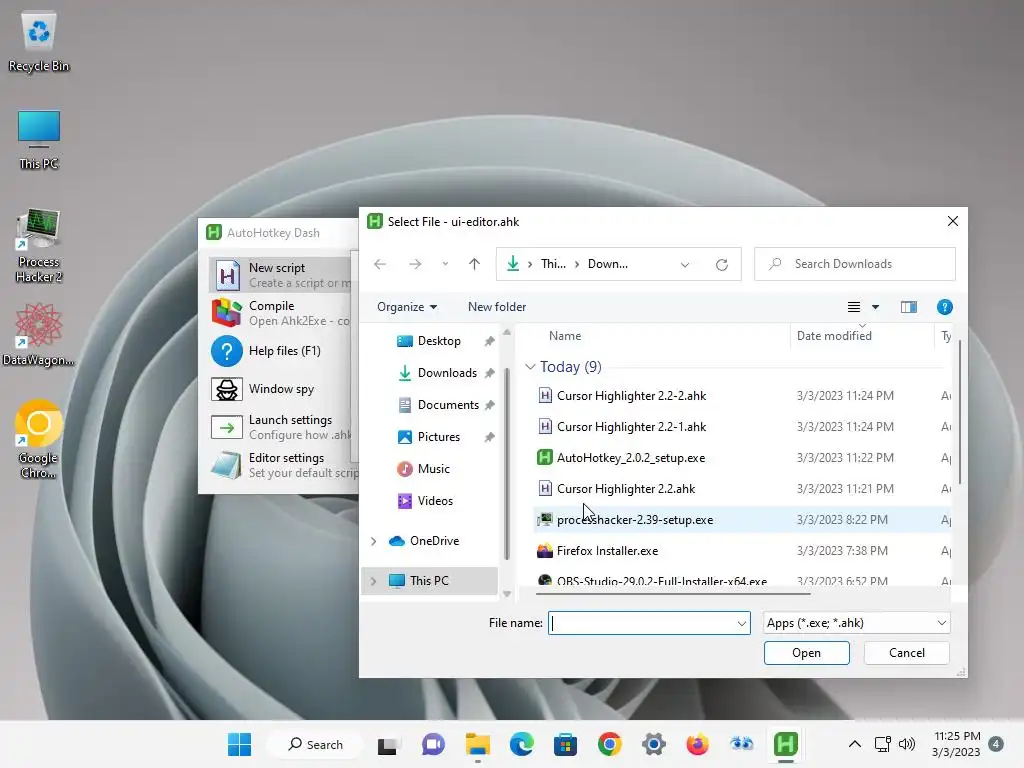Open Recycle Bin desktop icon

click(x=39, y=42)
